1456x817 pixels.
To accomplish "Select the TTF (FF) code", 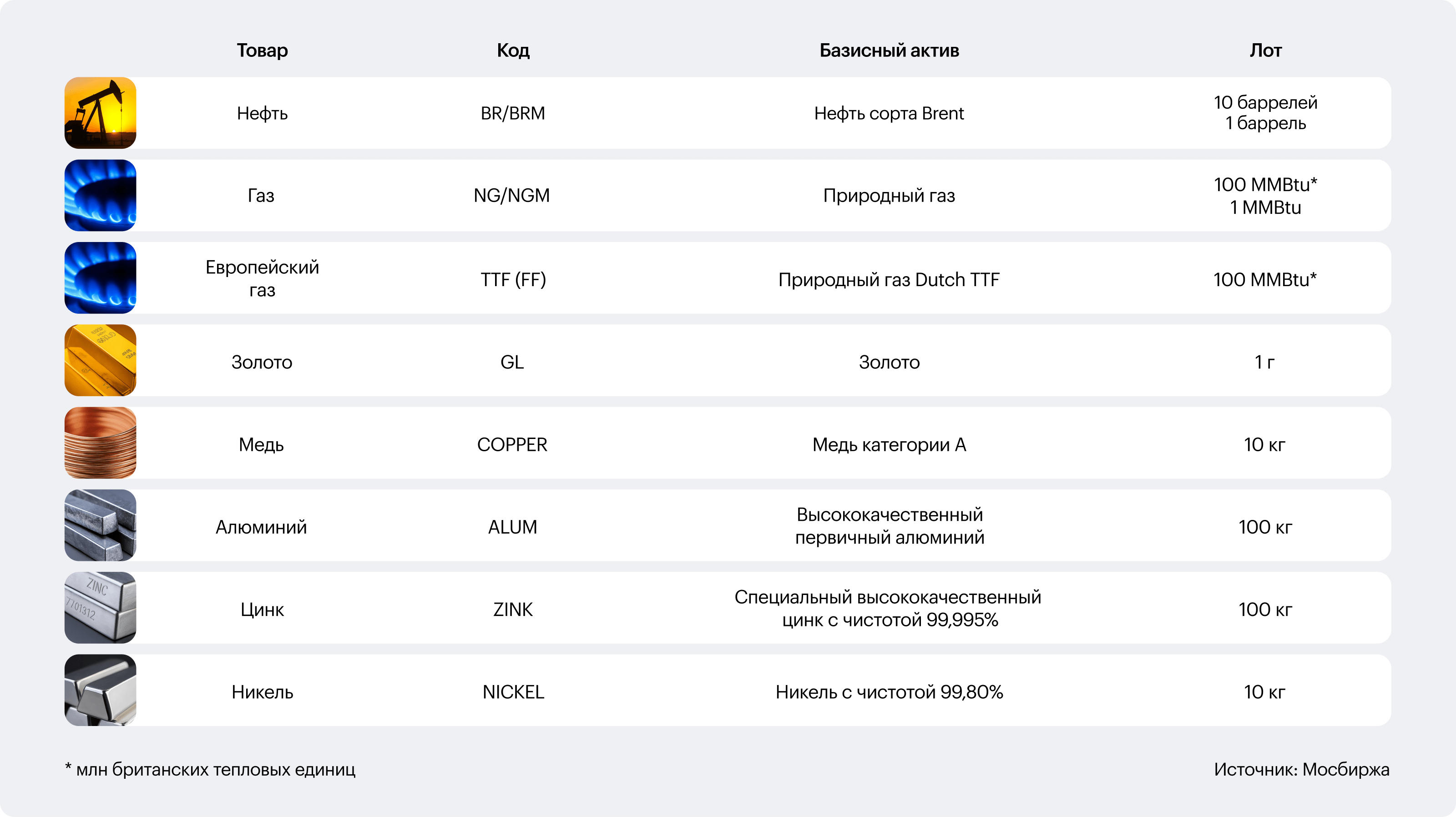I will pos(513,280).
